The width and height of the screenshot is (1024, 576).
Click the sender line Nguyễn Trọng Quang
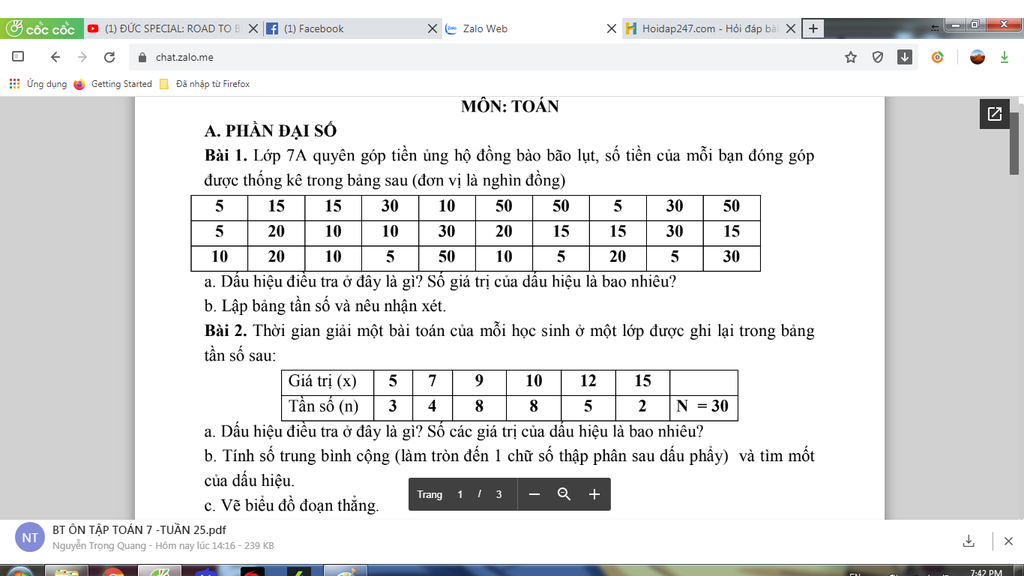click(163, 545)
